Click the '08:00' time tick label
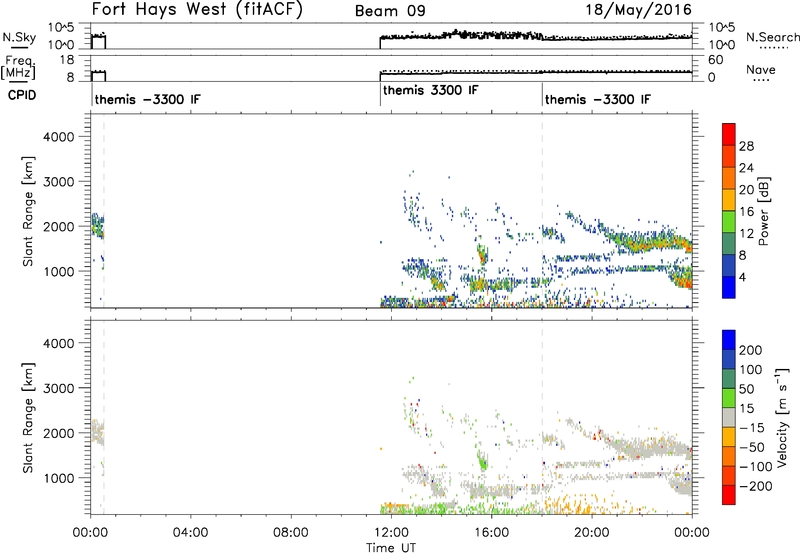This screenshot has width=800, height=554. click(291, 533)
